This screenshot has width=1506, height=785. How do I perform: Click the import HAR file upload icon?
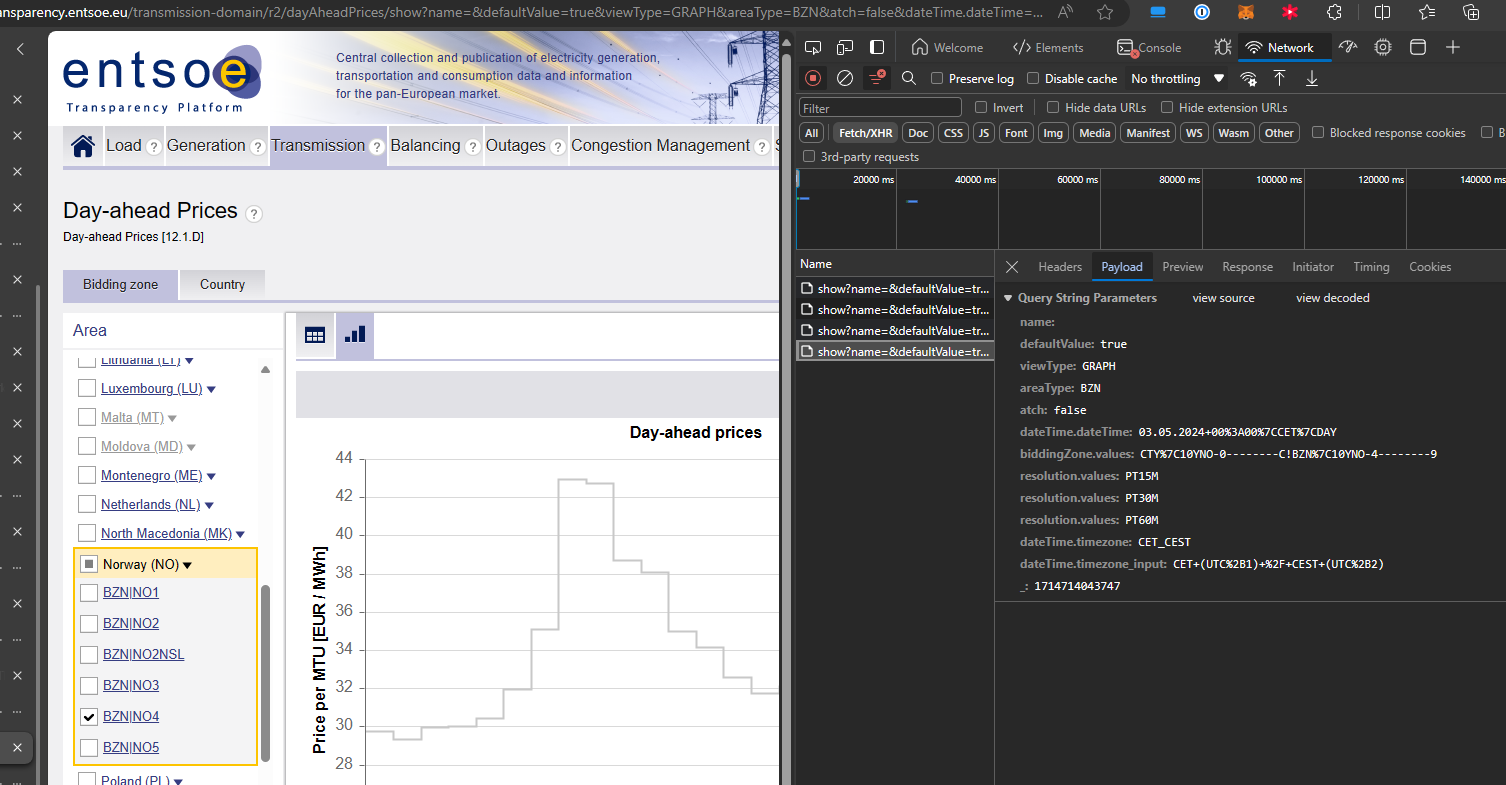click(1279, 78)
